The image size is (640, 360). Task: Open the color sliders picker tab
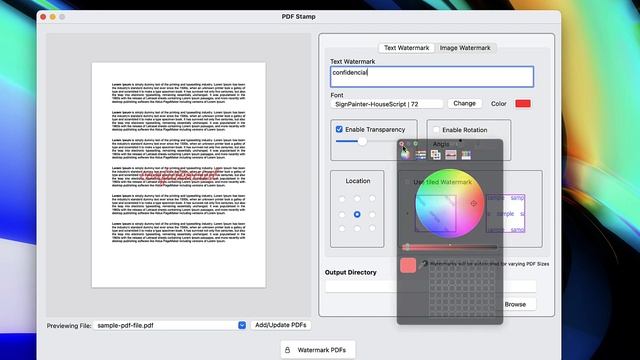[420, 155]
